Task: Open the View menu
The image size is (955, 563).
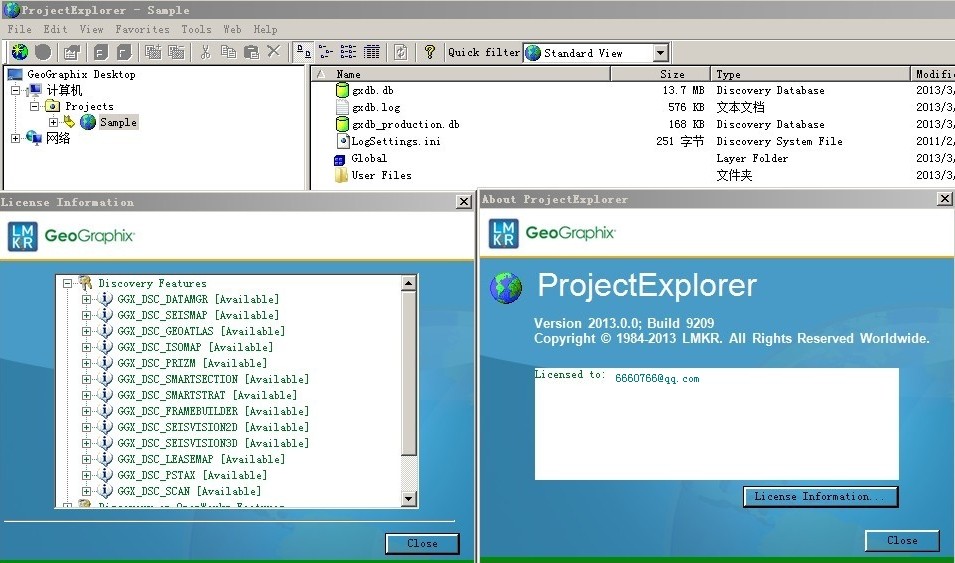Action: tap(91, 29)
